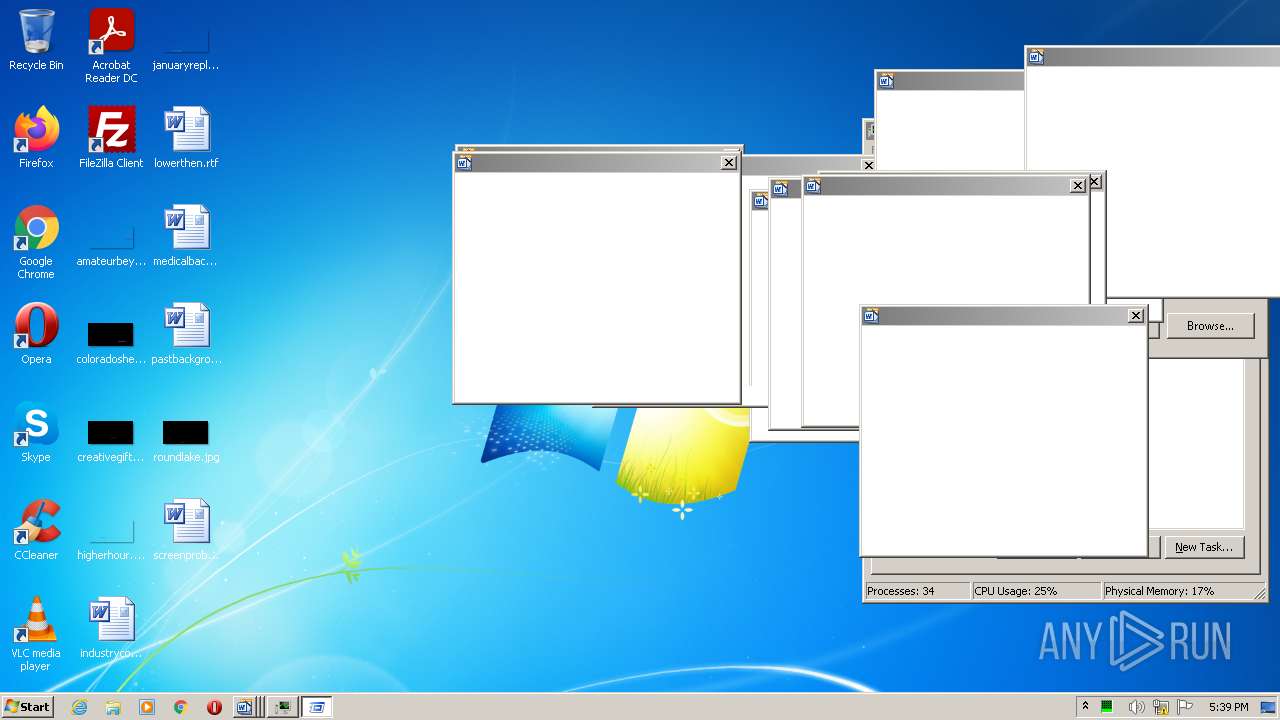Viewport: 1280px width, 720px height.
Task: Launch FileZilla Client shortcut
Action: pyautogui.click(x=111, y=138)
